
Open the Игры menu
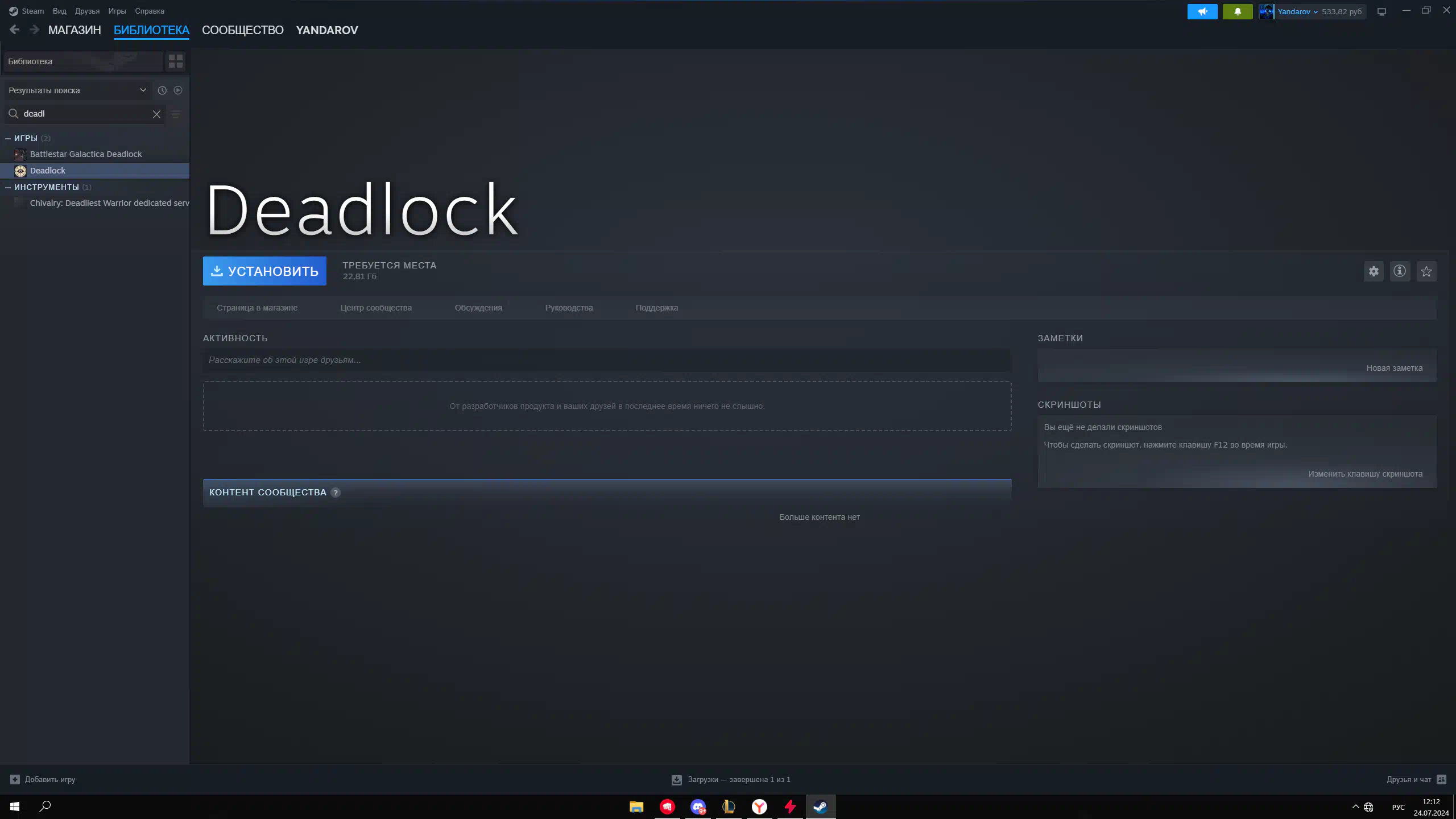coord(117,11)
